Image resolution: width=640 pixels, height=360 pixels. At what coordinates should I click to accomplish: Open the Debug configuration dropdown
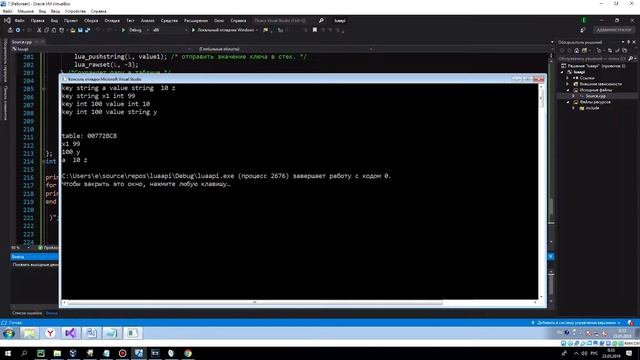[138, 30]
